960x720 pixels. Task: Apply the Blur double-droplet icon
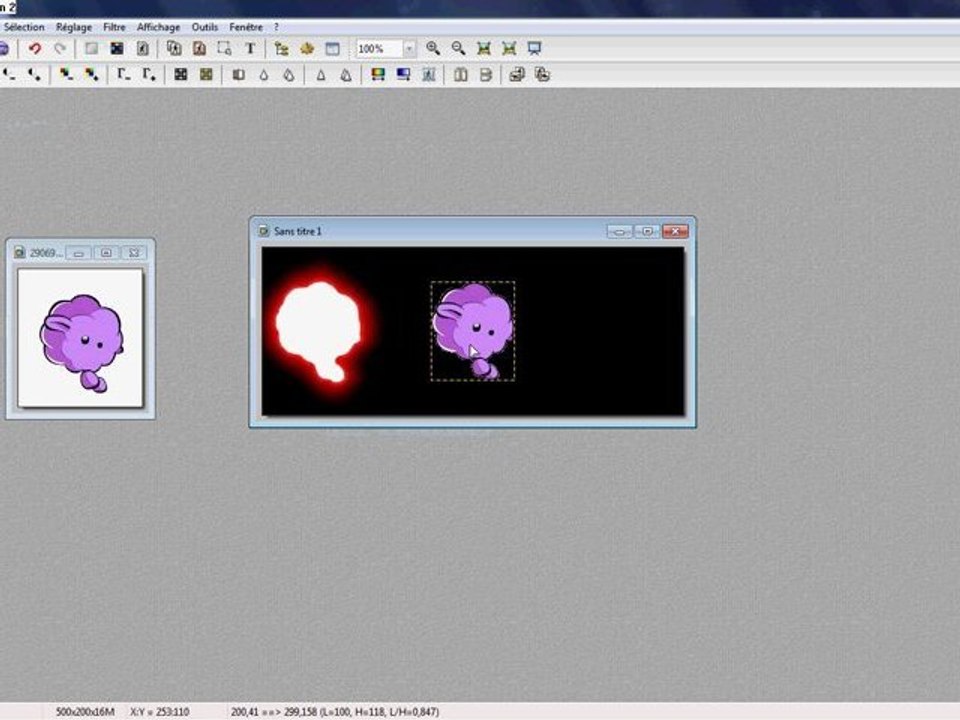coord(289,75)
